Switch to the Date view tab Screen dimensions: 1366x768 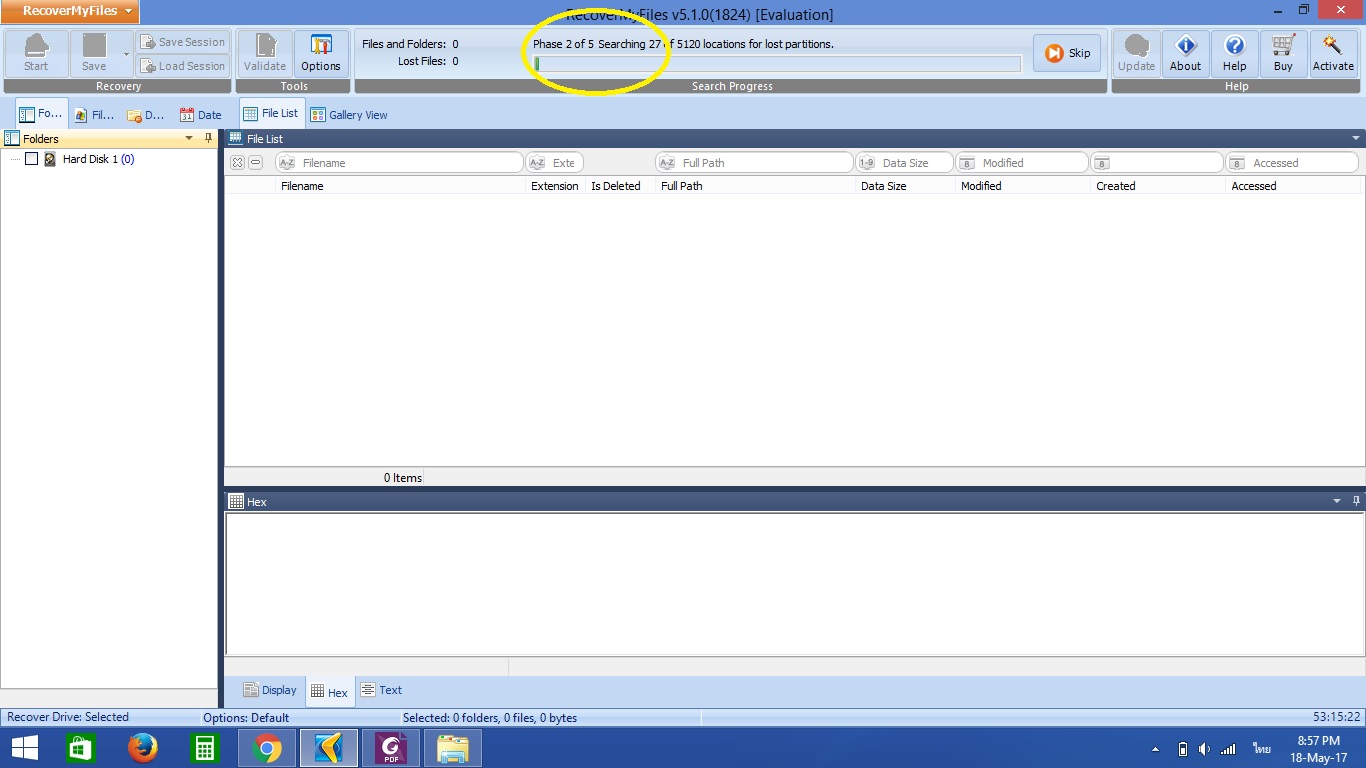[201, 115]
